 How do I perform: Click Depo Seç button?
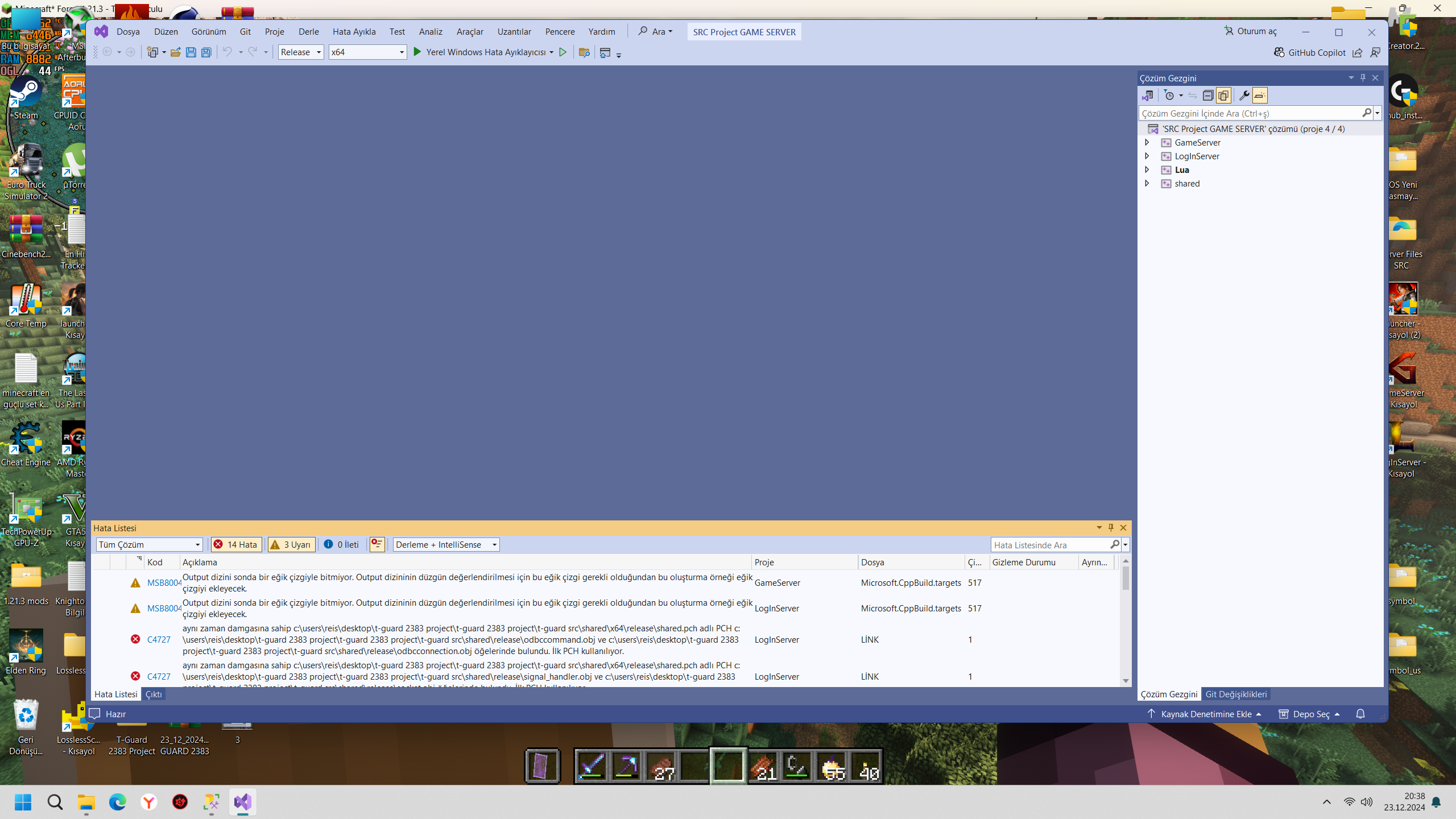coord(1310,714)
